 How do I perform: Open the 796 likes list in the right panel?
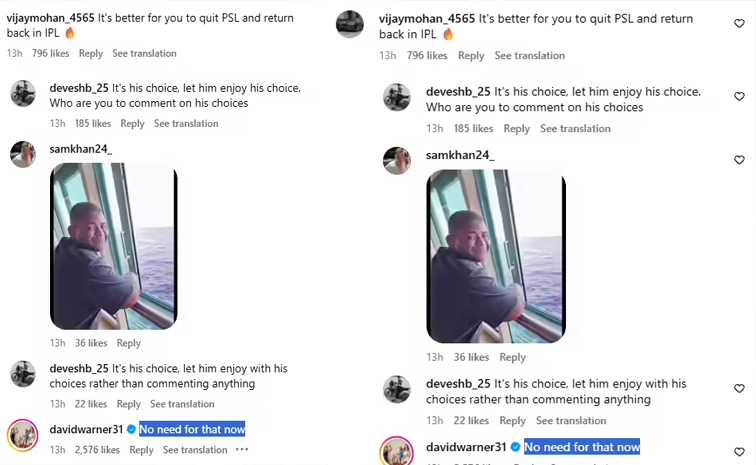pos(429,56)
